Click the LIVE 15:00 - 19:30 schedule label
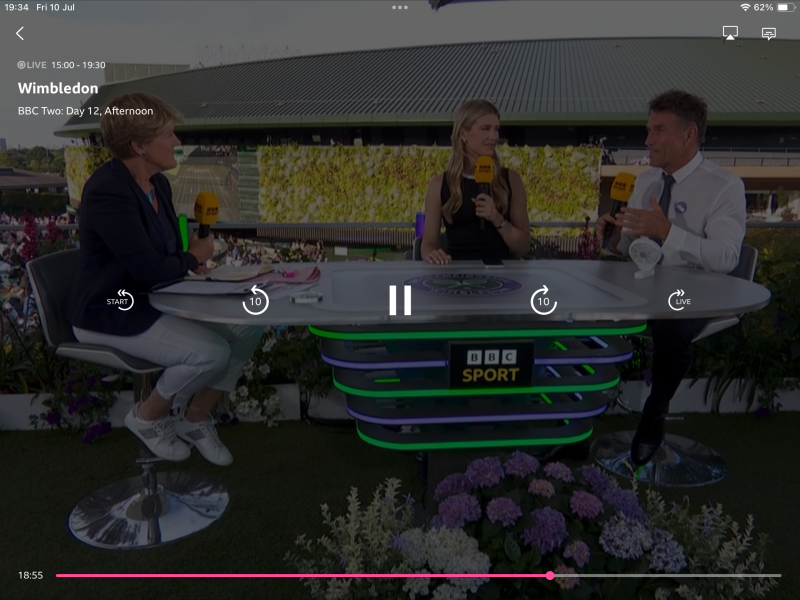The image size is (800, 600). click(61, 65)
